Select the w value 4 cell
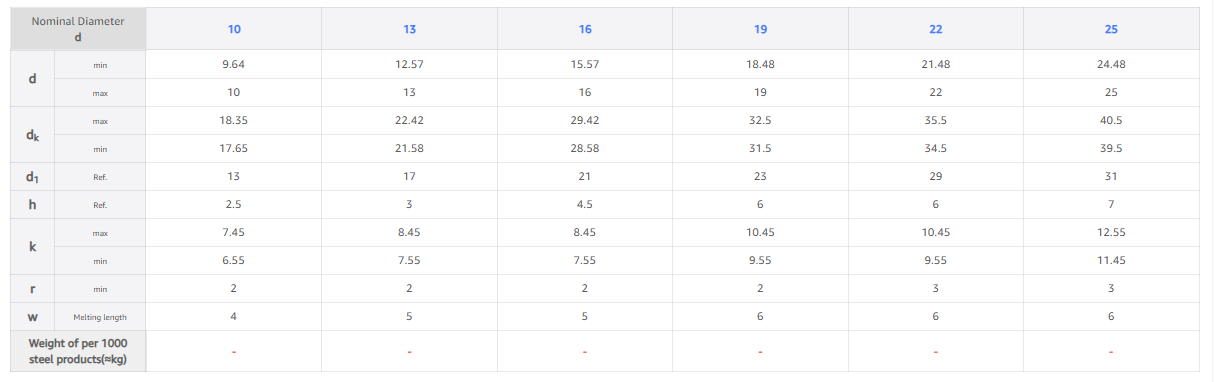This screenshot has width=1215, height=382. 234,316
